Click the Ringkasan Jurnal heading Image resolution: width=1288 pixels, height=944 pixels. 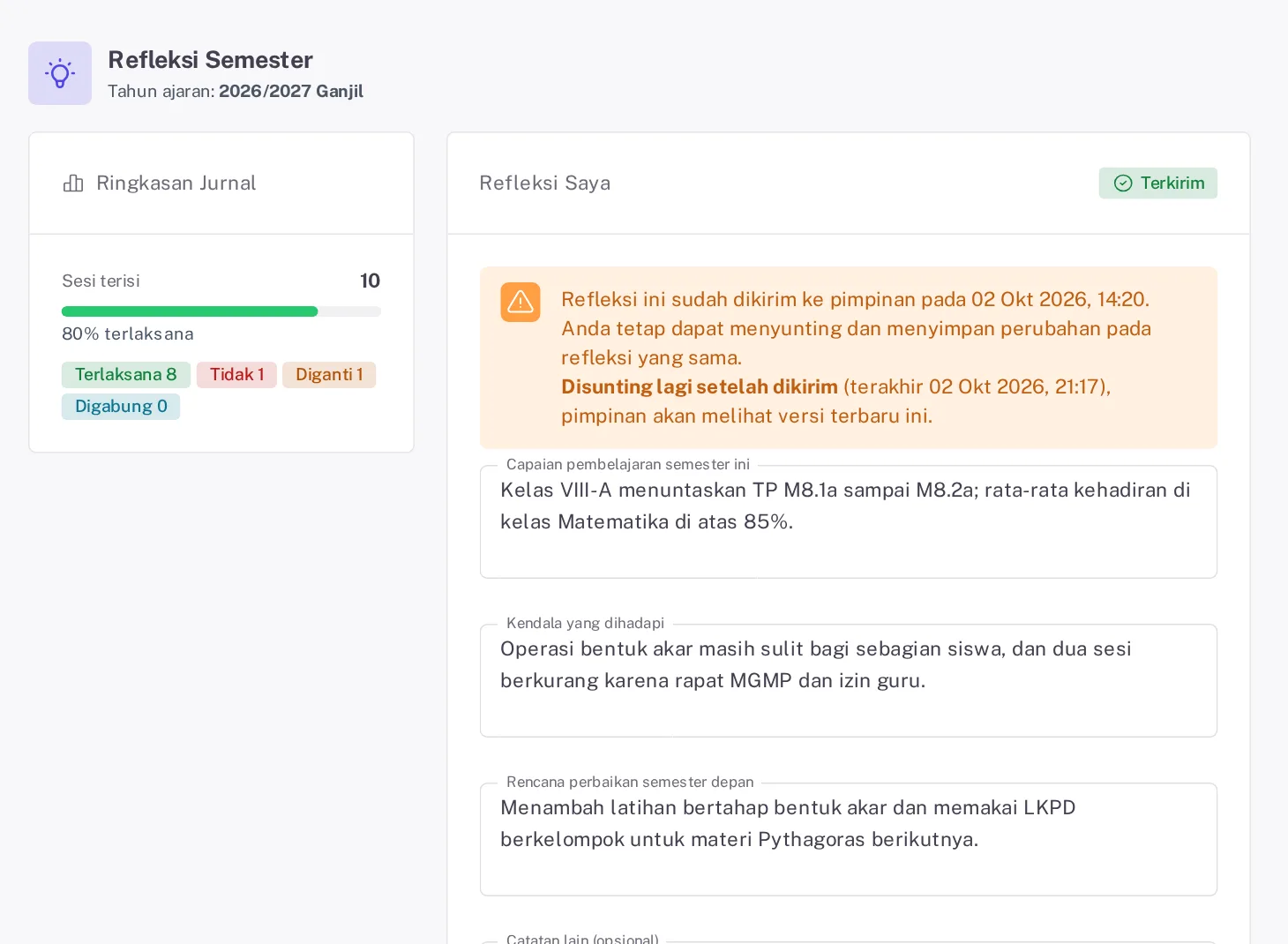click(x=176, y=183)
